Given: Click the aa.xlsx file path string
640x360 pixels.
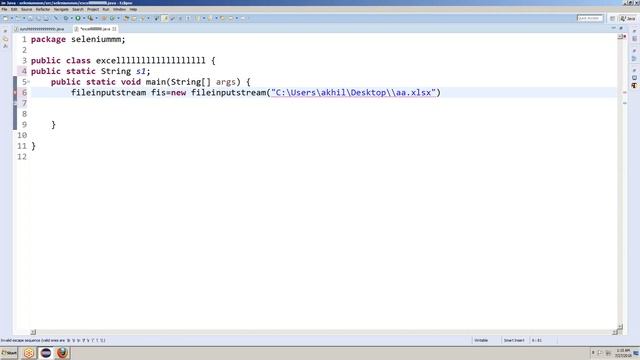Looking at the screenshot, I should coord(353,93).
